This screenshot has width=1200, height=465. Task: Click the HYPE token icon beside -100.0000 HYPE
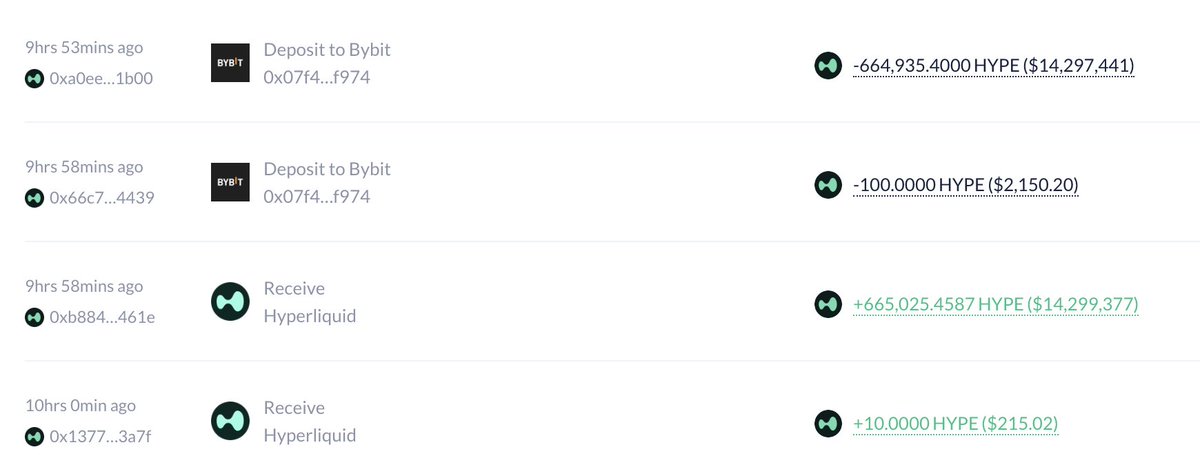(x=828, y=185)
